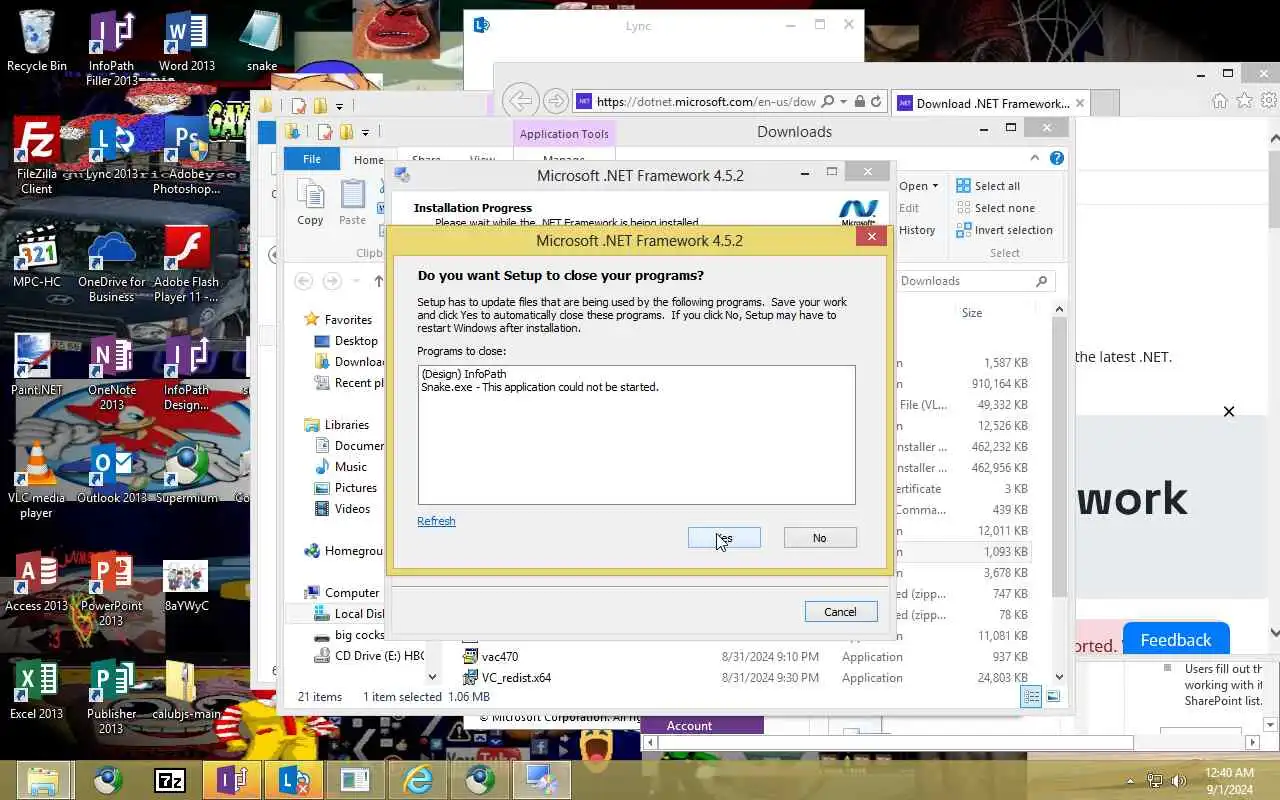Viewport: 1280px width, 800px height.
Task: Open the Explorer quick access toolbar dropdown arrow
Action: tap(365, 132)
